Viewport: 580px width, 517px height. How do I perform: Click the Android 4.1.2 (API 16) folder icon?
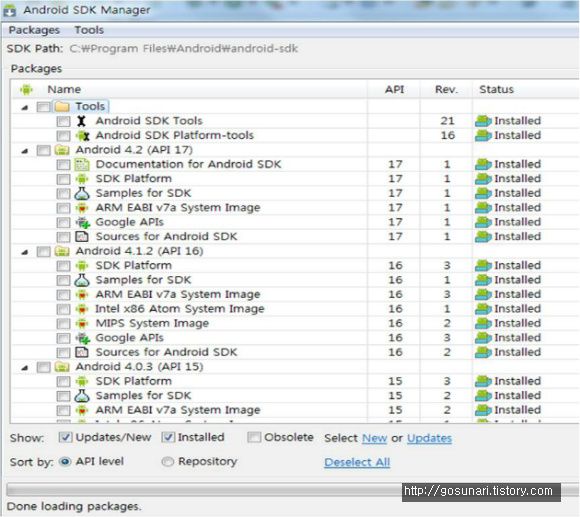(x=62, y=251)
